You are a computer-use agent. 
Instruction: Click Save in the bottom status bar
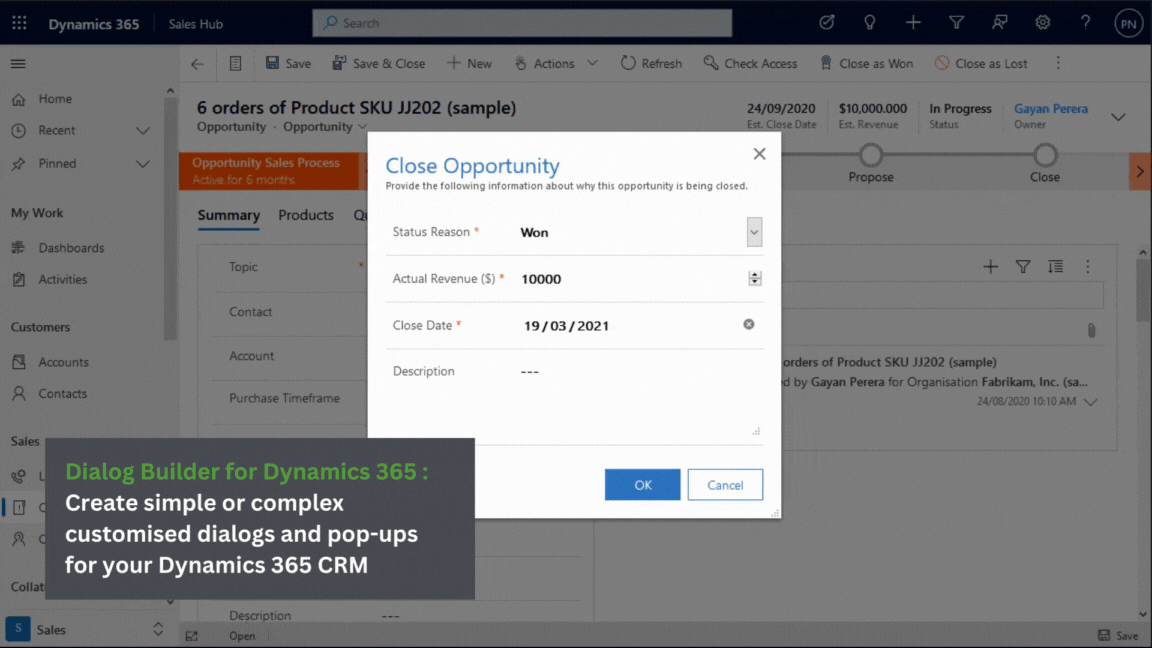(1117, 636)
